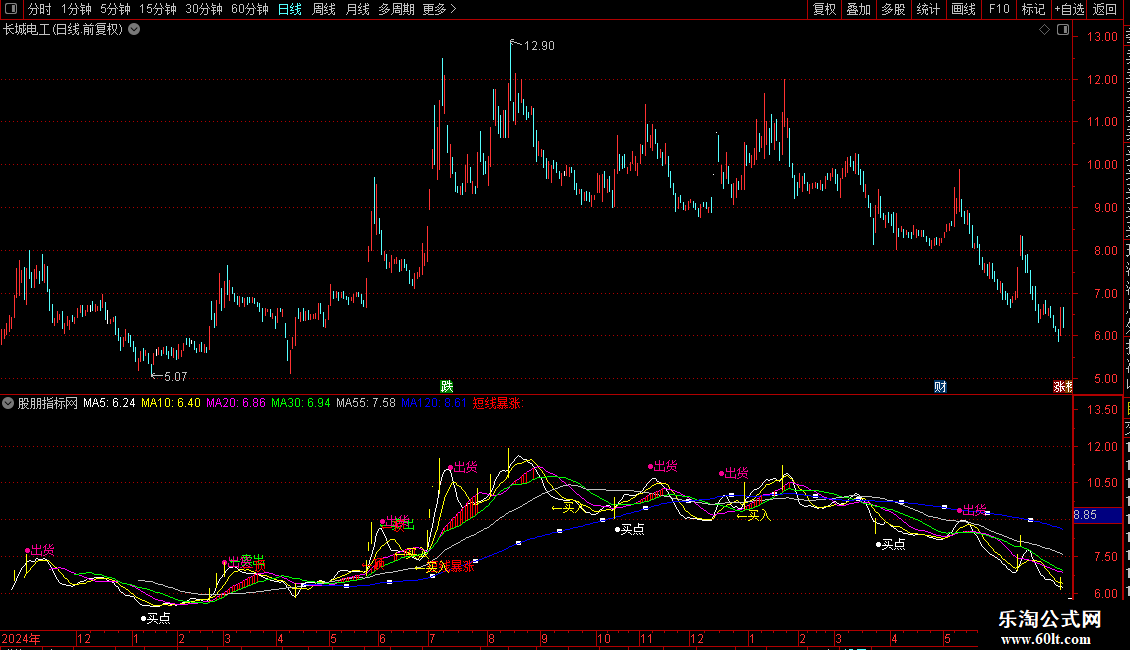Click the 2024年 date axis label
The height and width of the screenshot is (650, 1130).
(x=21, y=639)
